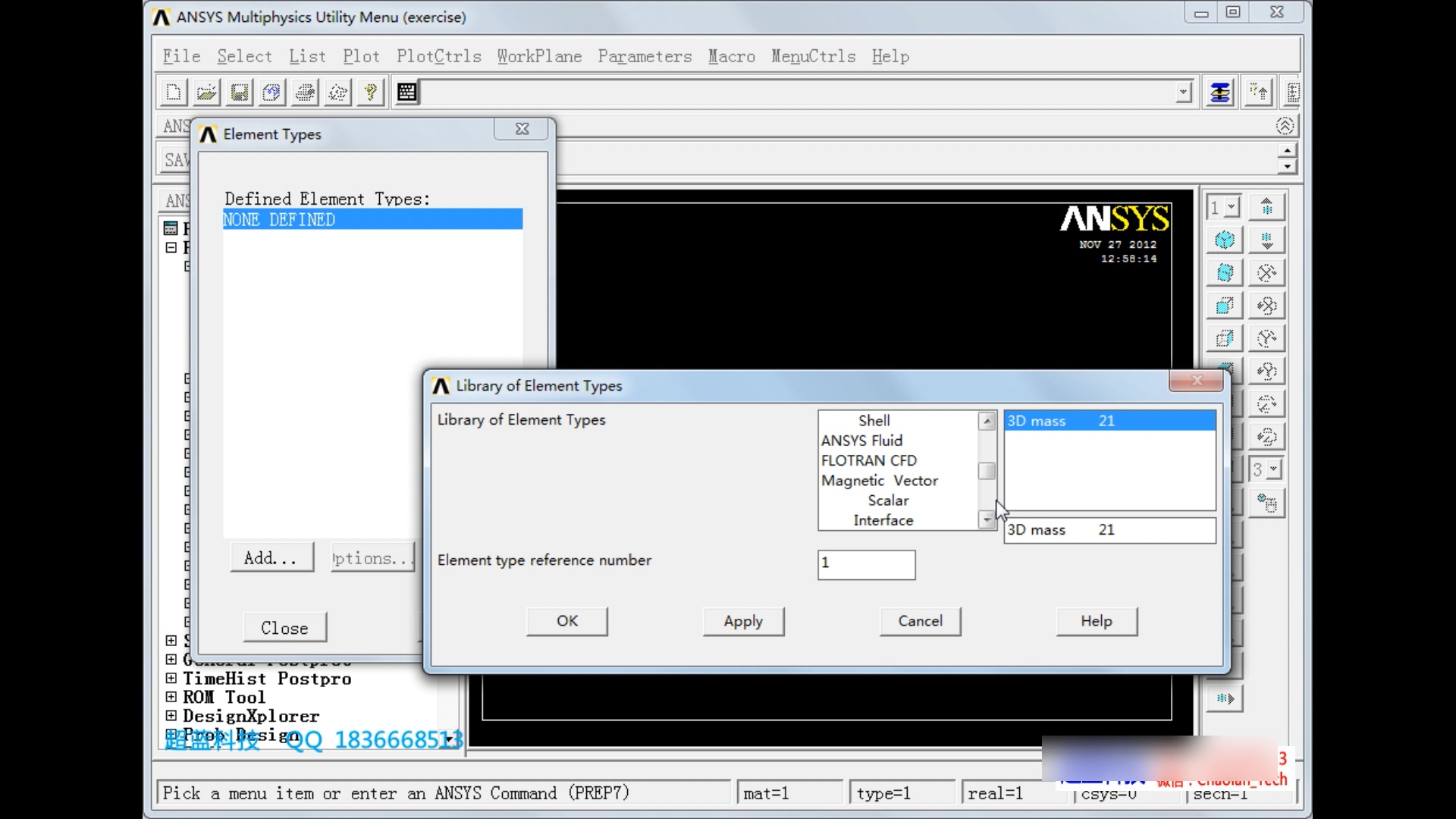Screen dimensions: 1456x819
Task: Select ANSYS Fluid in element library list
Action: 861,440
